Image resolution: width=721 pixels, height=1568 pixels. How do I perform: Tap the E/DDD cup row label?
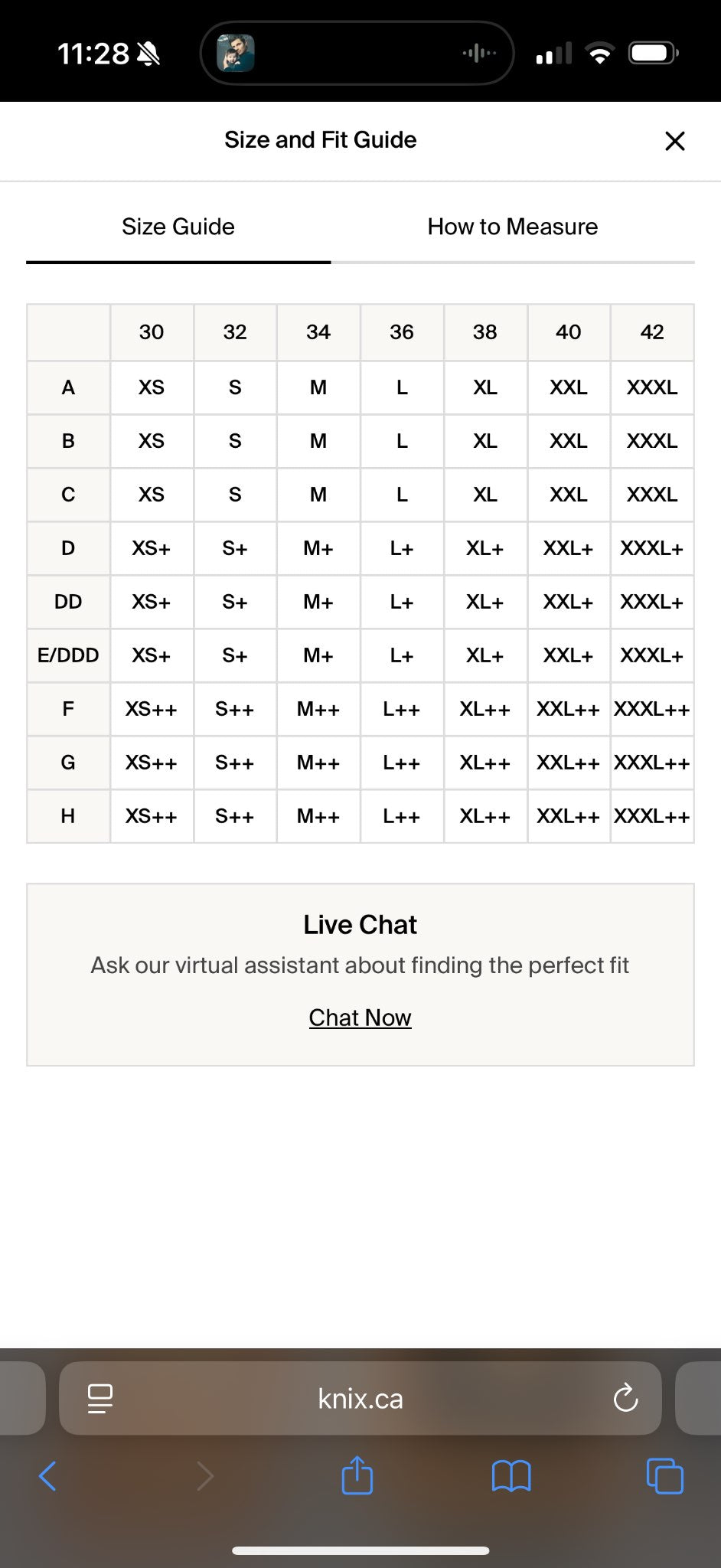pyautogui.click(x=68, y=655)
